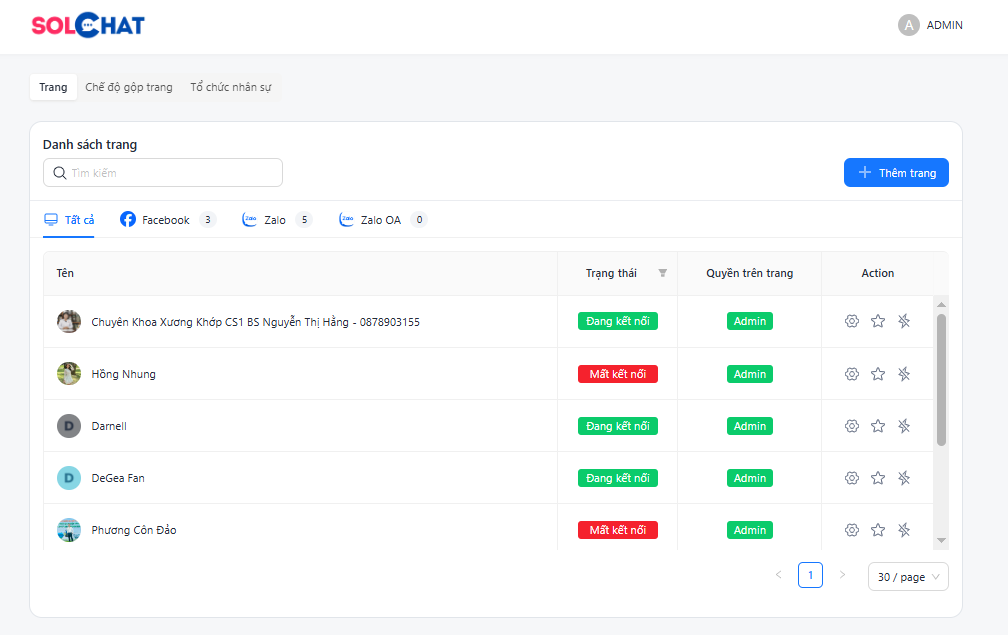Go to next page arrow in pagination
The height and width of the screenshot is (635, 1008).
pos(842,575)
